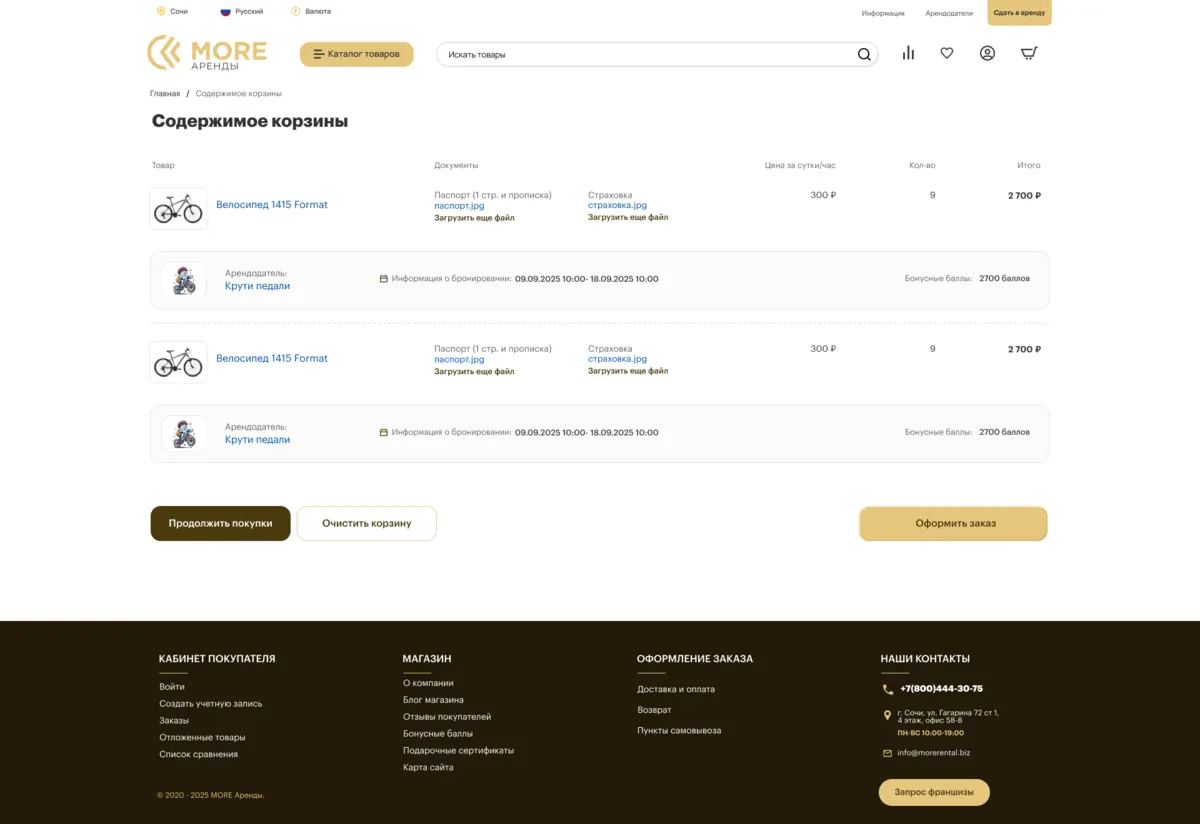Open the Валюта currency selector
Image resolution: width=1200 pixels, height=824 pixels.
click(x=311, y=12)
